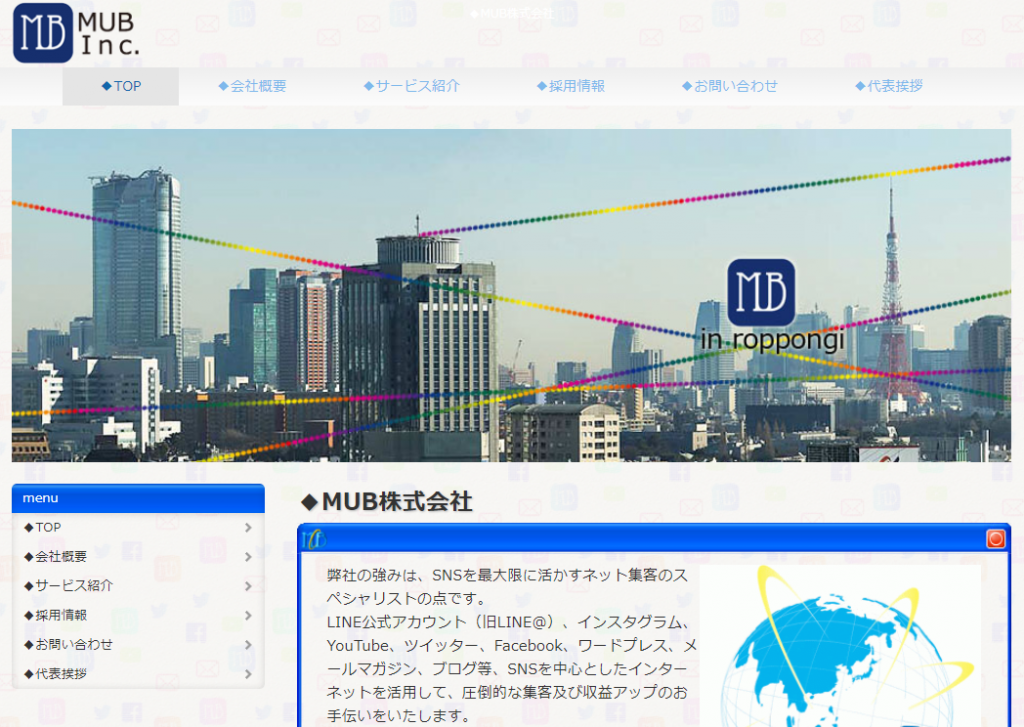Image resolution: width=1024 pixels, height=727 pixels.
Task: Select サービス紹介 in the sidebar menu
Action: coord(138,586)
